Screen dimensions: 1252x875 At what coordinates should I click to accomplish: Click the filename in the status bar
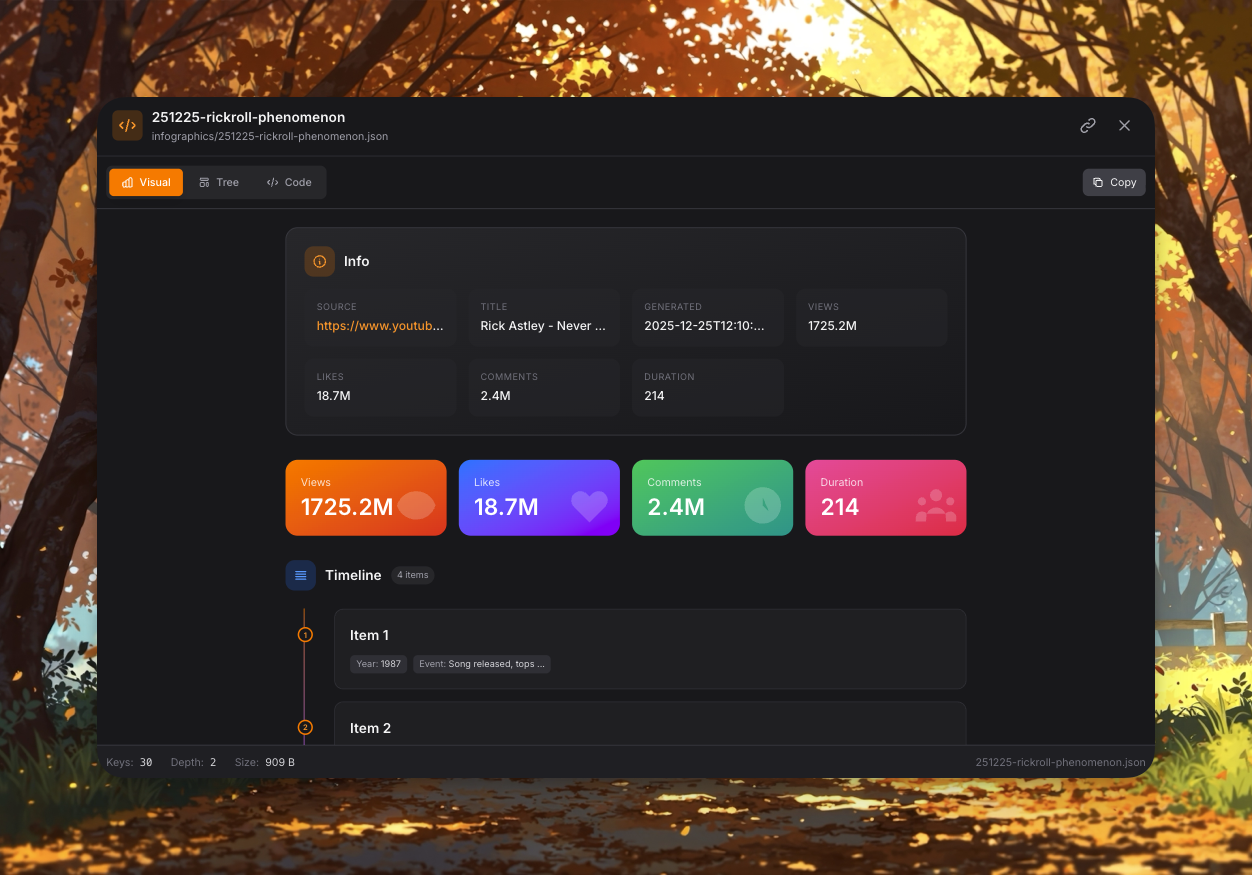1060,762
